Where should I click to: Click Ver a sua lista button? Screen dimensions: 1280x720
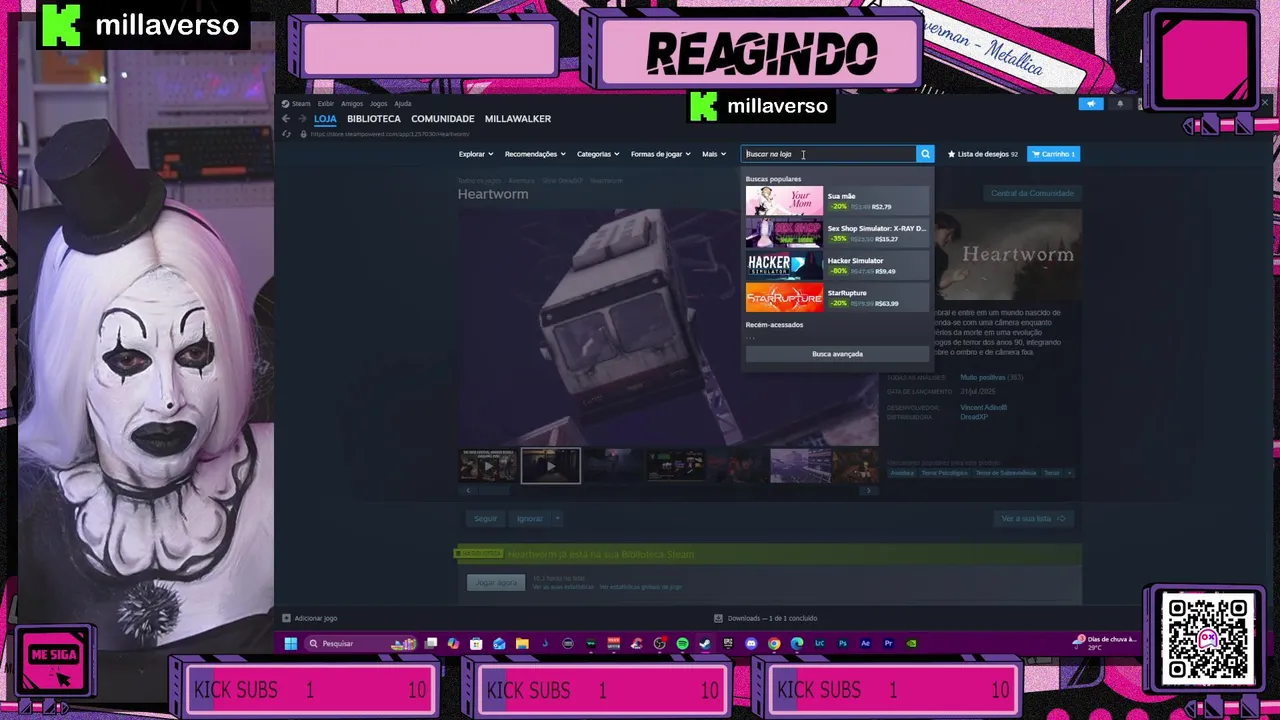click(1033, 518)
